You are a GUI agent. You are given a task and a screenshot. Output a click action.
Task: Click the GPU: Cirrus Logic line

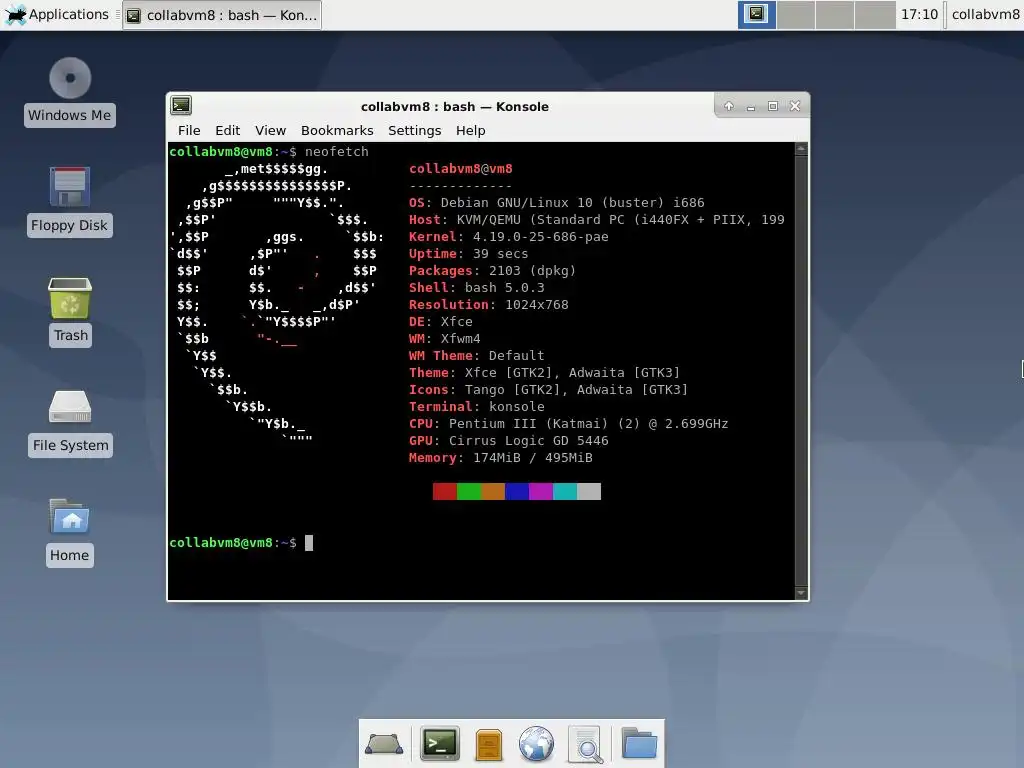(509, 441)
